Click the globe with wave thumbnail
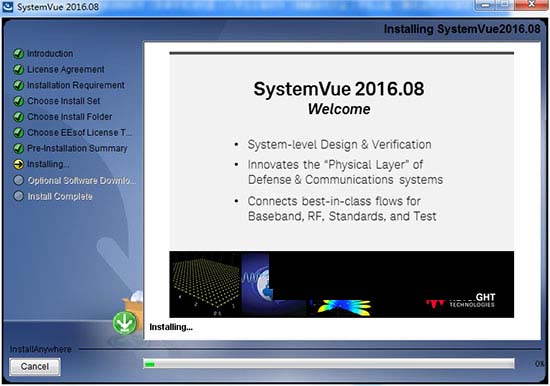Image resolution: width=550 pixels, height=386 pixels. click(257, 283)
